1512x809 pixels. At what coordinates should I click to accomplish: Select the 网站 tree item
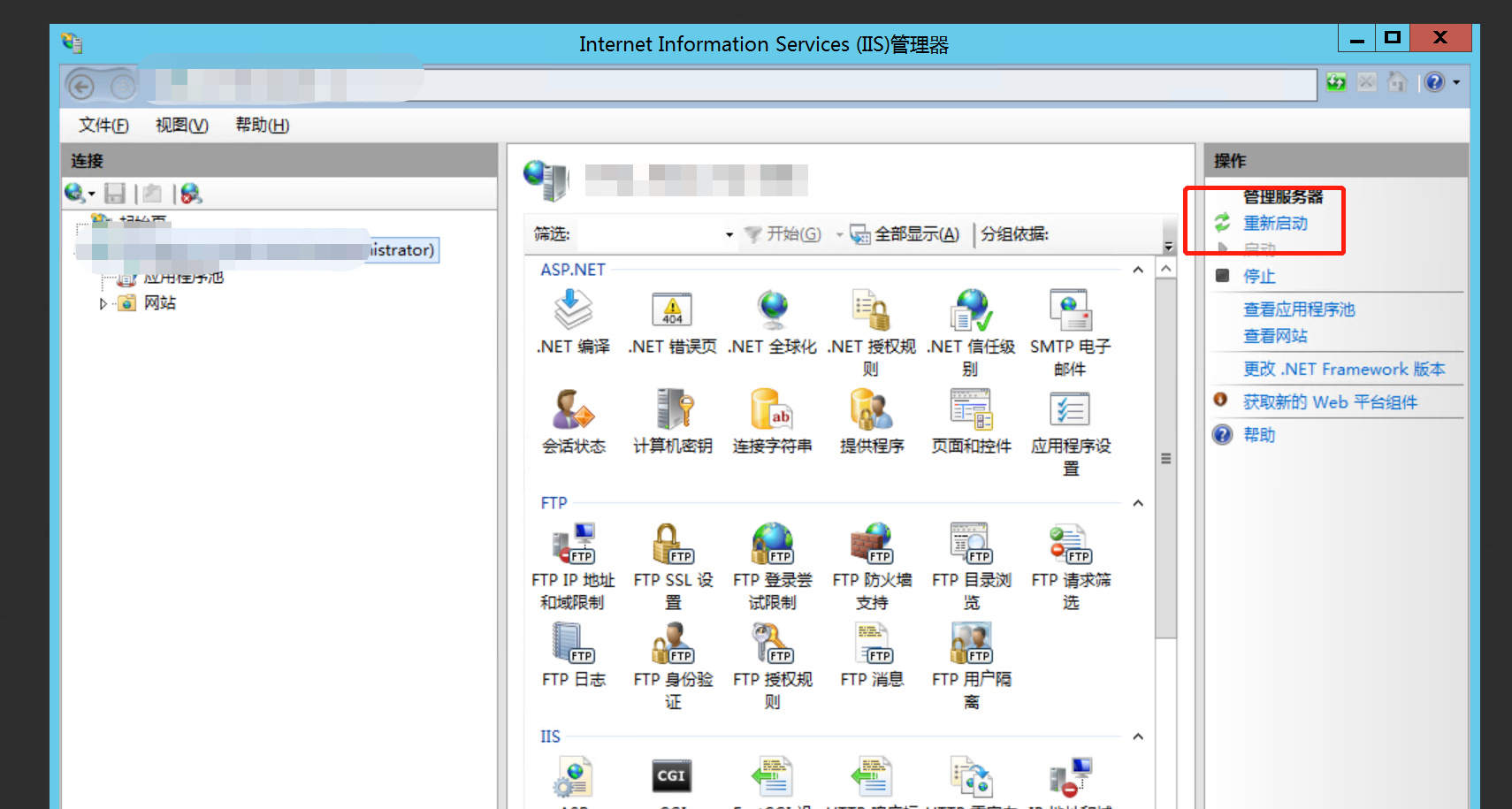(x=159, y=303)
